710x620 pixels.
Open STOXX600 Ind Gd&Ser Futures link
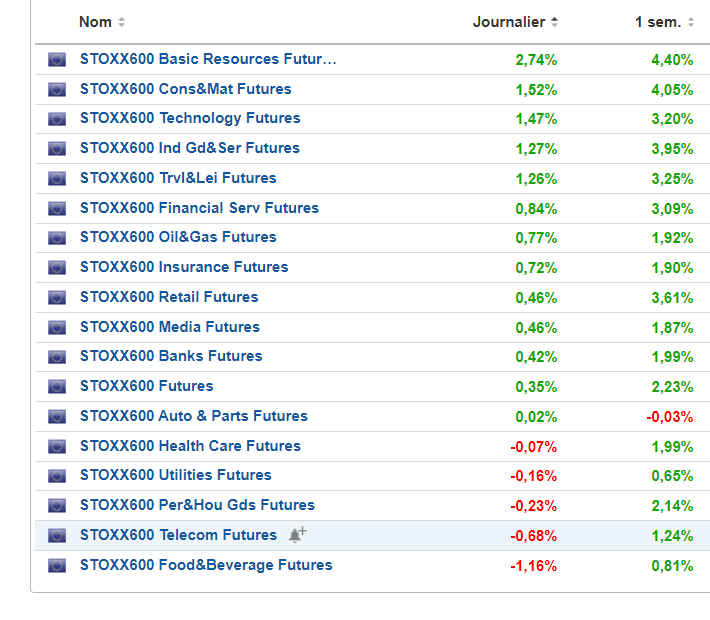point(189,148)
